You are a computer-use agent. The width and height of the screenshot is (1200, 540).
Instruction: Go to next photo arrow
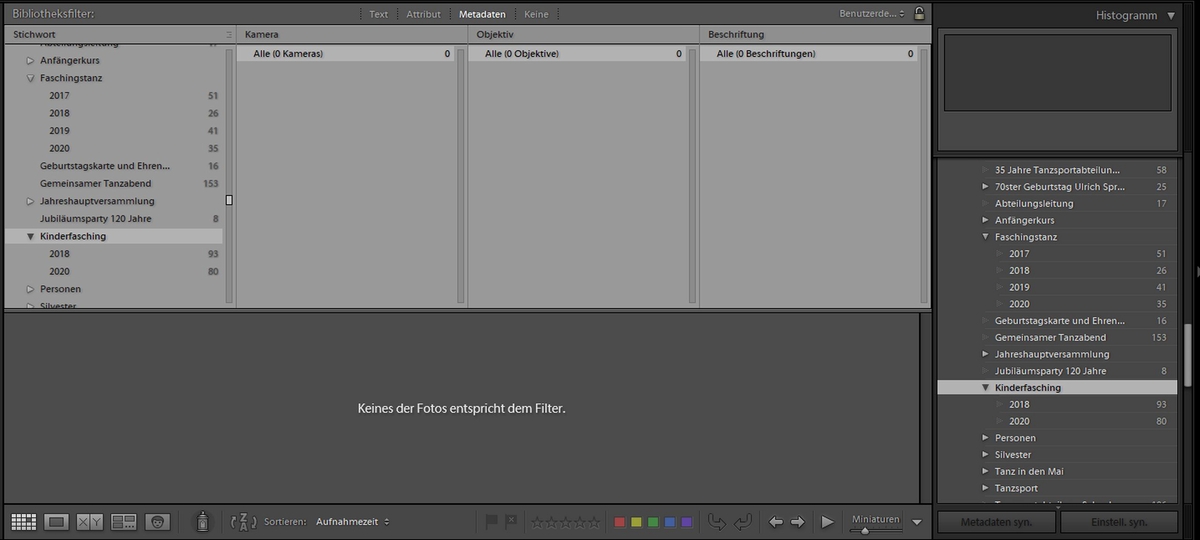(x=797, y=522)
